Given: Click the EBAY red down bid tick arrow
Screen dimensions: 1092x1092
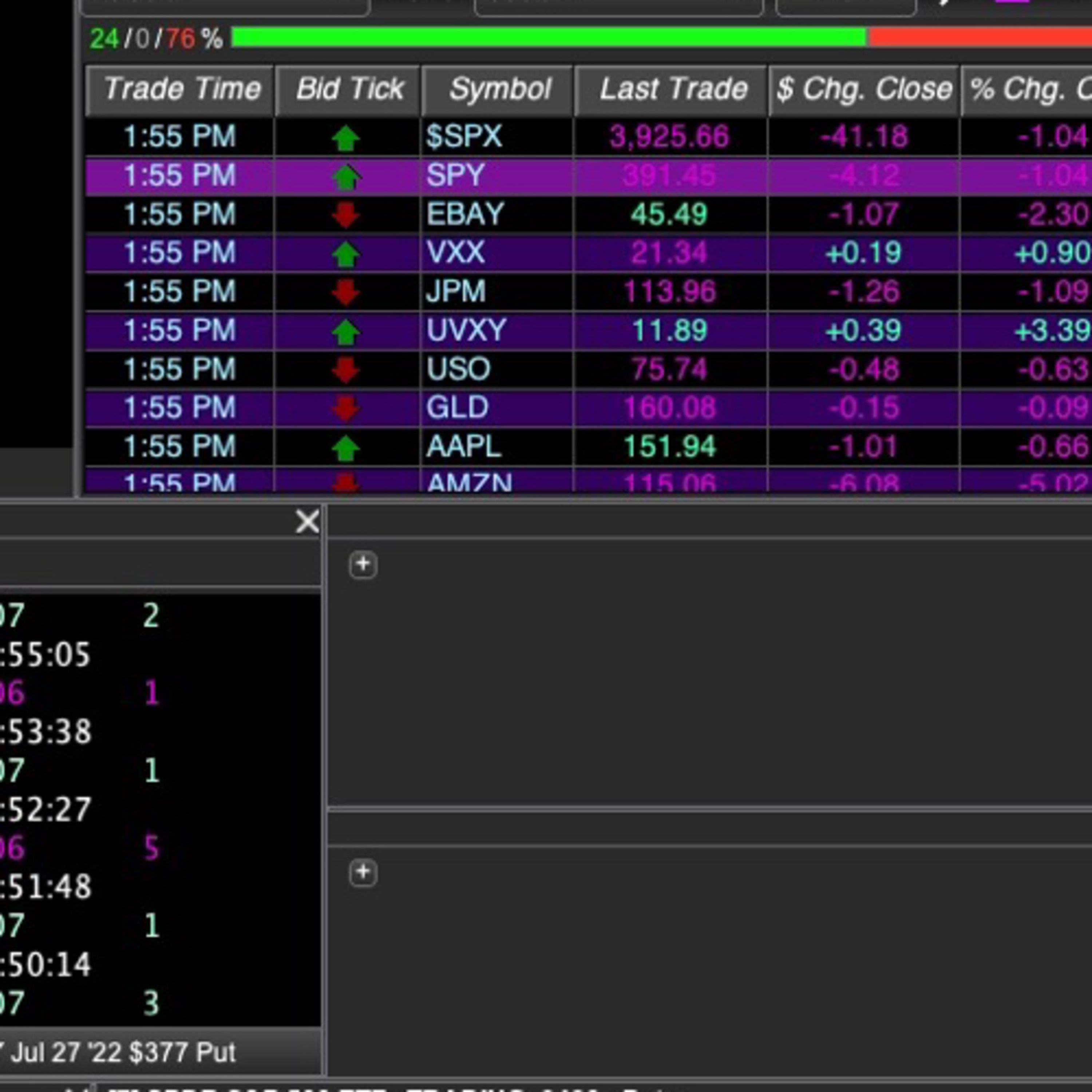Looking at the screenshot, I should (x=345, y=215).
